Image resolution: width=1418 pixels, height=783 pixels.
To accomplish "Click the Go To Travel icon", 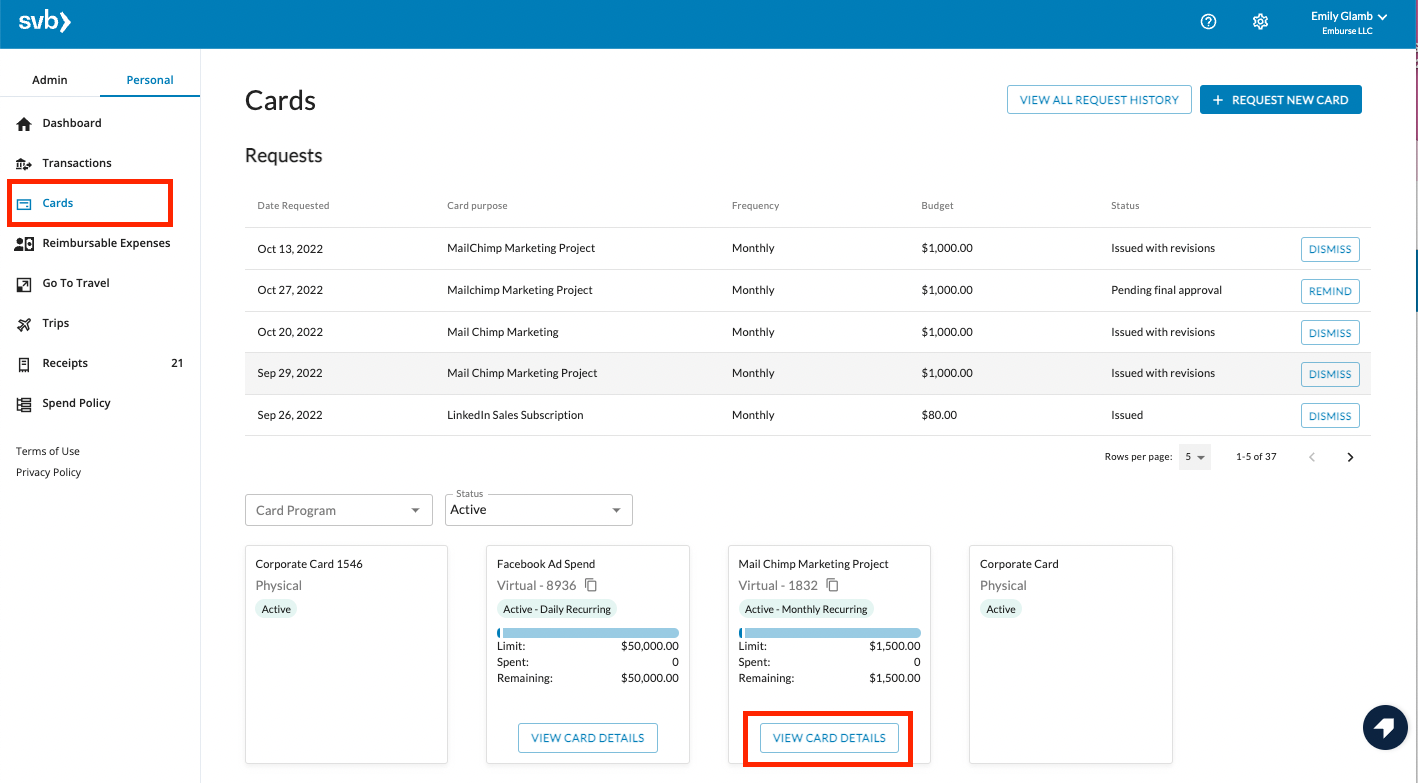I will (x=24, y=284).
